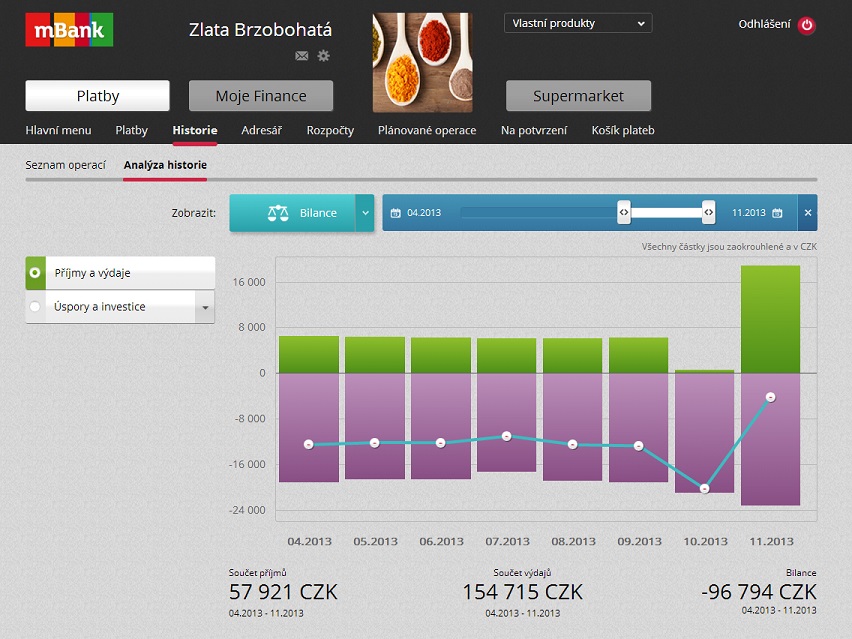Select Příjmy a výdaje radio option

36,272
